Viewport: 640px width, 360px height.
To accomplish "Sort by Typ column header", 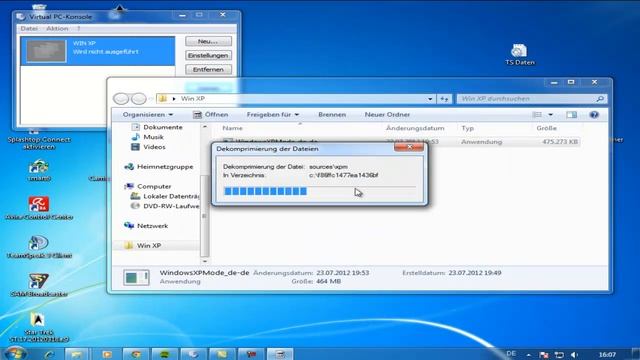I will 468,128.
